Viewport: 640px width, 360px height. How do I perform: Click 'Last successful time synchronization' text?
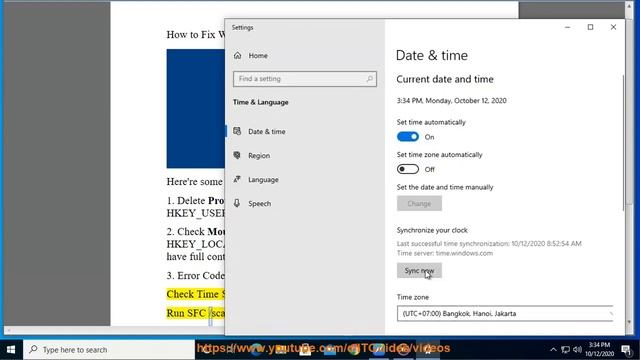pyautogui.click(x=489, y=243)
